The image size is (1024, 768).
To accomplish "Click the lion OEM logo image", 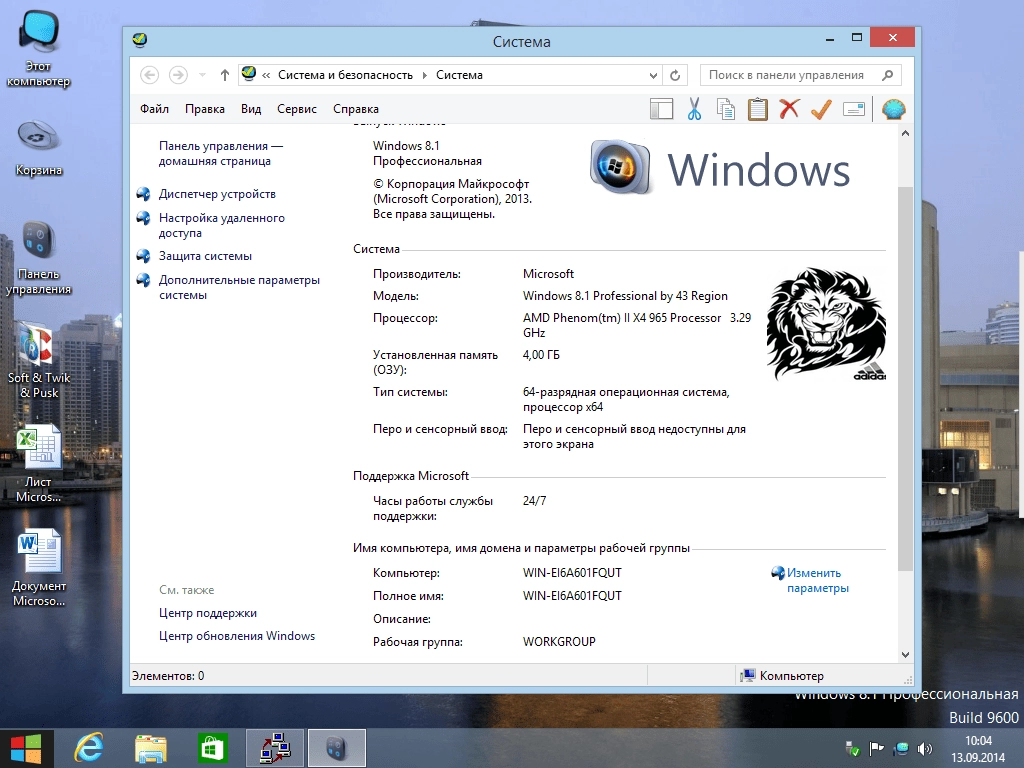I will pos(826,323).
